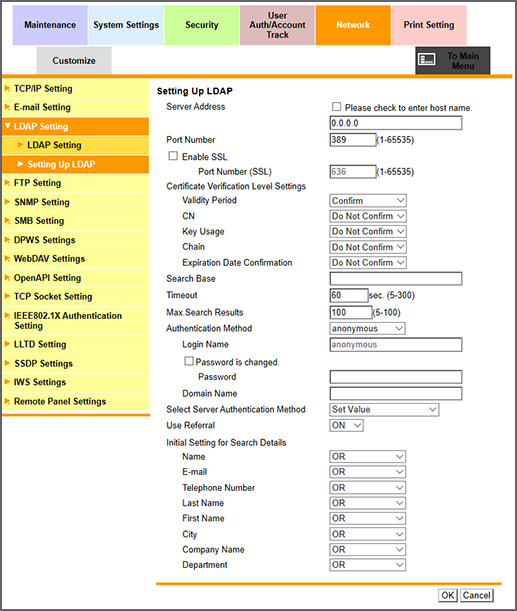This screenshot has height=611, width=517.
Task: Enable the SSL checkbox
Action: (173, 156)
